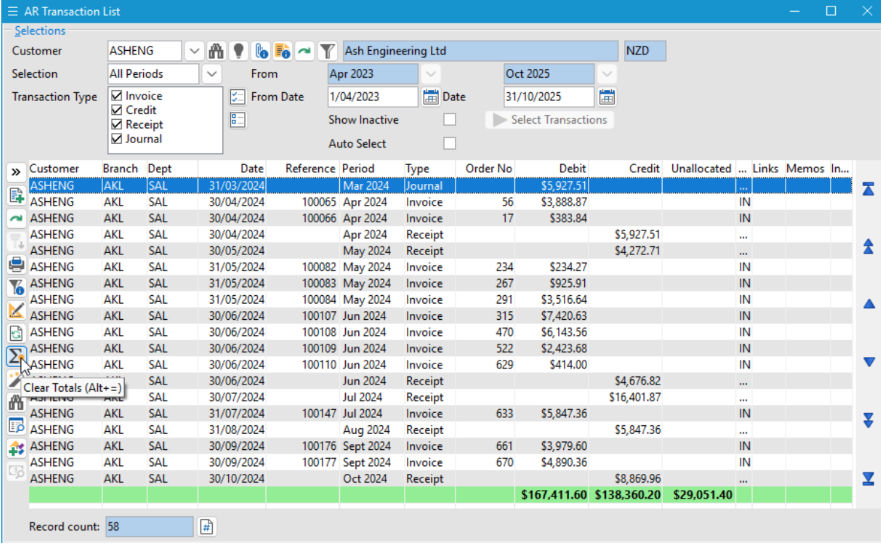Expand the side toolbar double-chevron
Image resolution: width=881 pixels, height=545 pixels.
point(16,172)
